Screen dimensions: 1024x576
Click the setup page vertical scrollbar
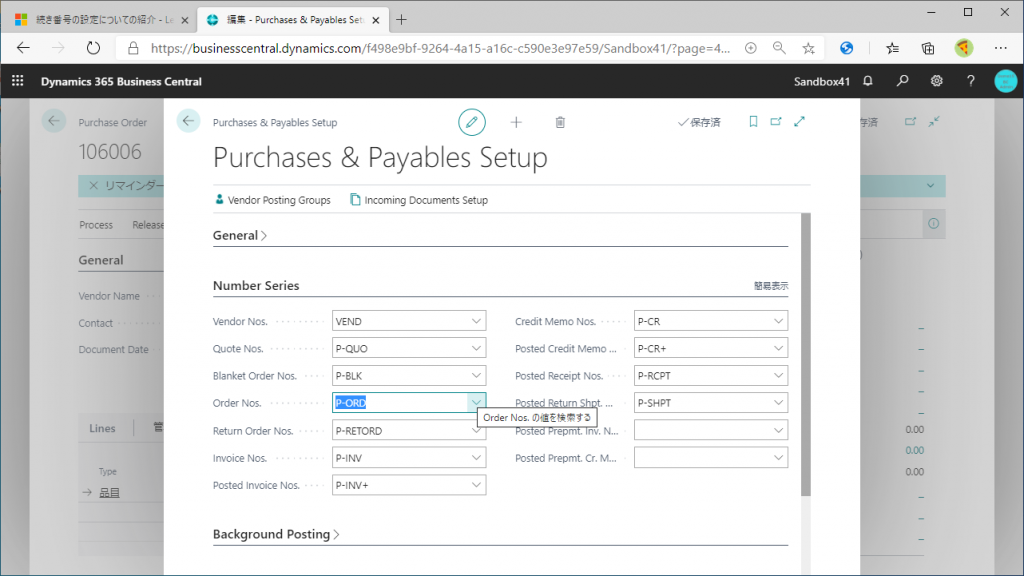[806, 354]
